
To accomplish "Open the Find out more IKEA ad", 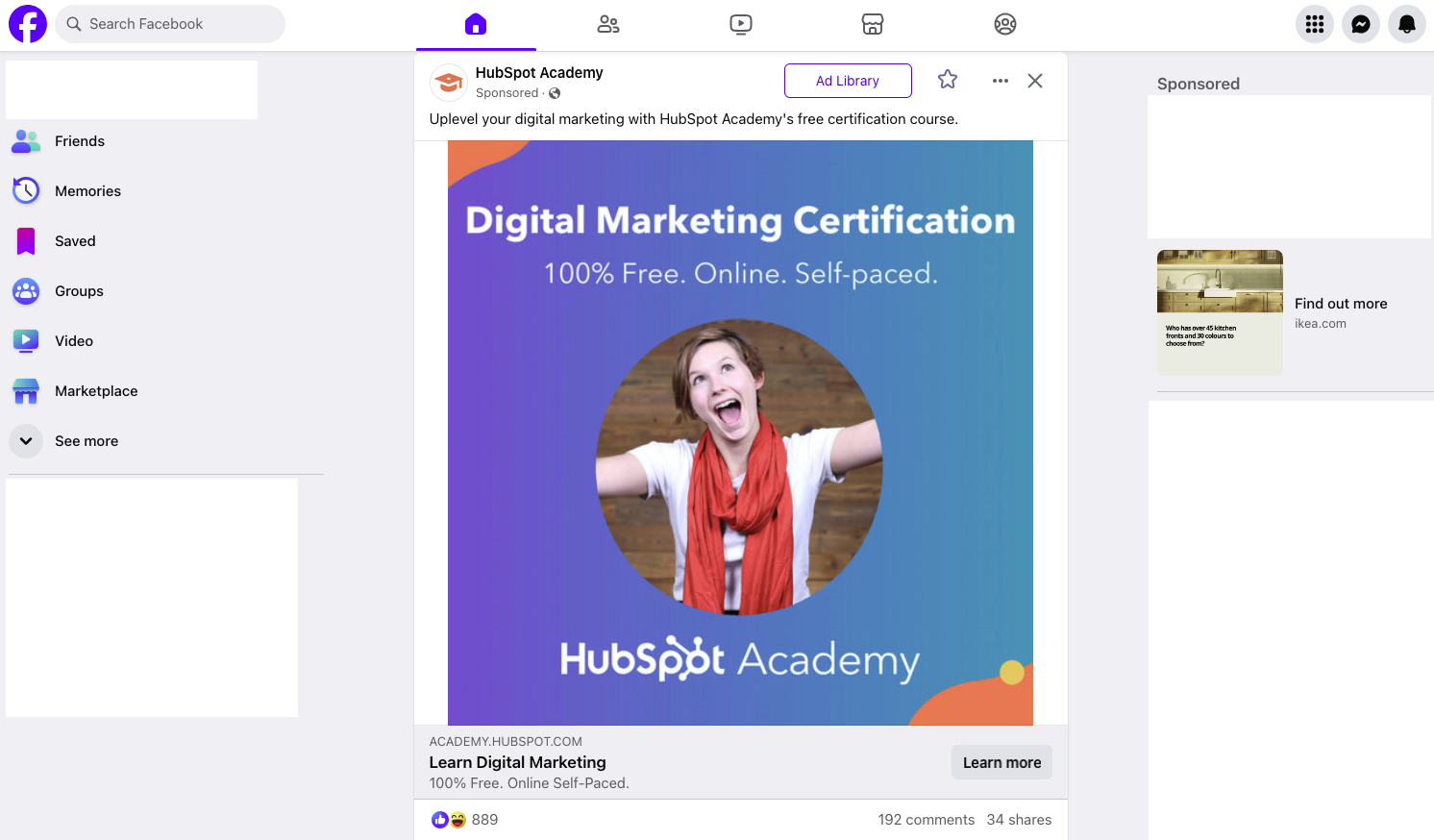I will (1341, 304).
